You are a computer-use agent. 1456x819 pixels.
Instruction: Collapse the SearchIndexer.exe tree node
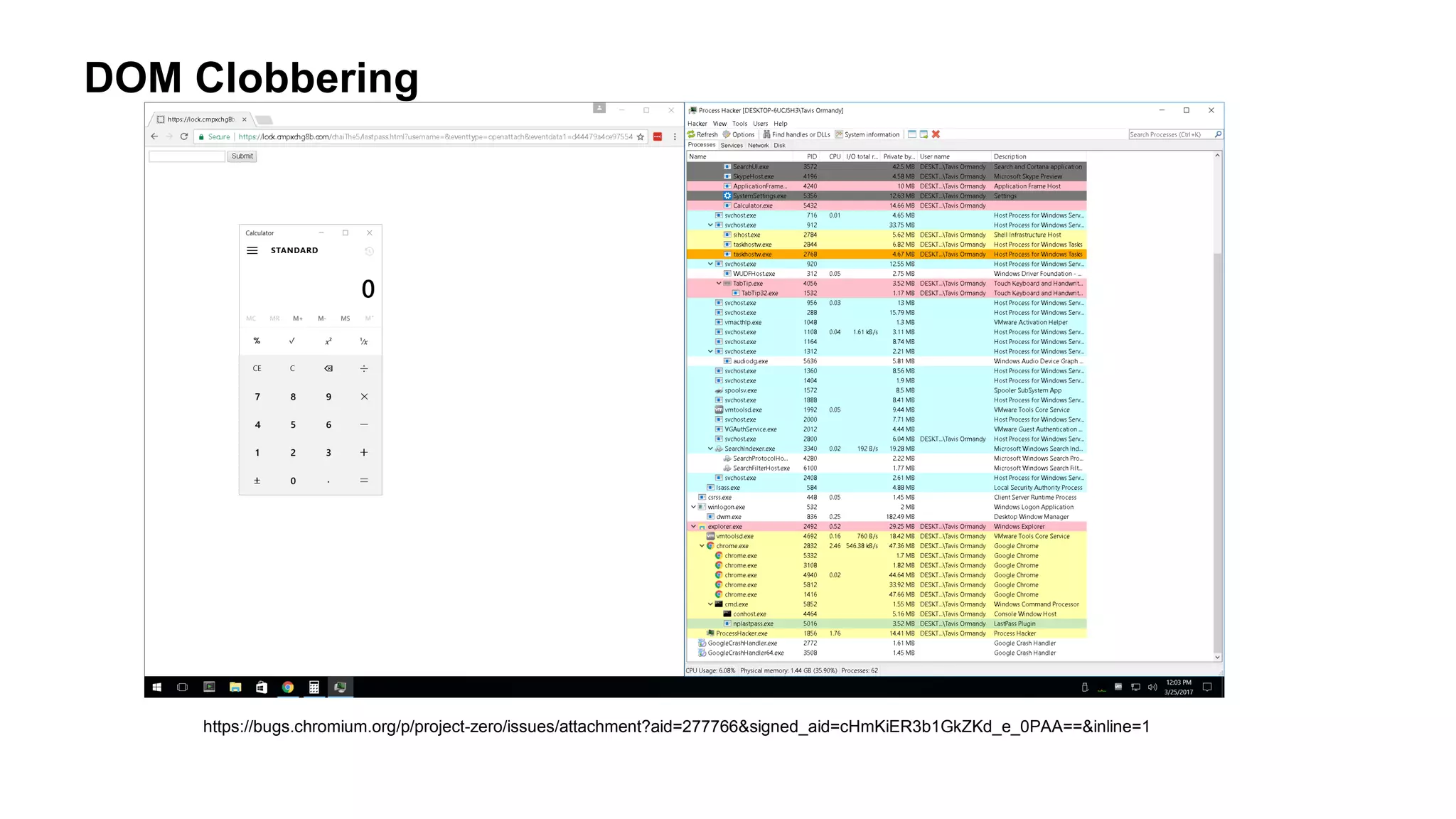(x=710, y=449)
